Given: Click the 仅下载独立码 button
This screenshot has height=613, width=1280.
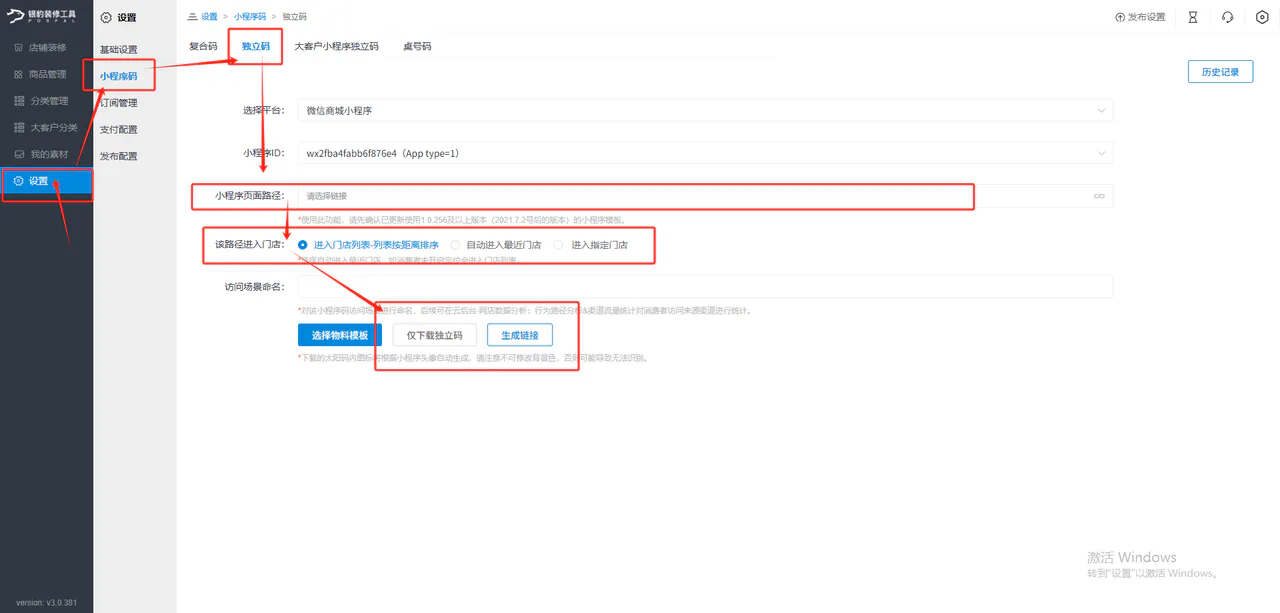Looking at the screenshot, I should click(x=435, y=335).
